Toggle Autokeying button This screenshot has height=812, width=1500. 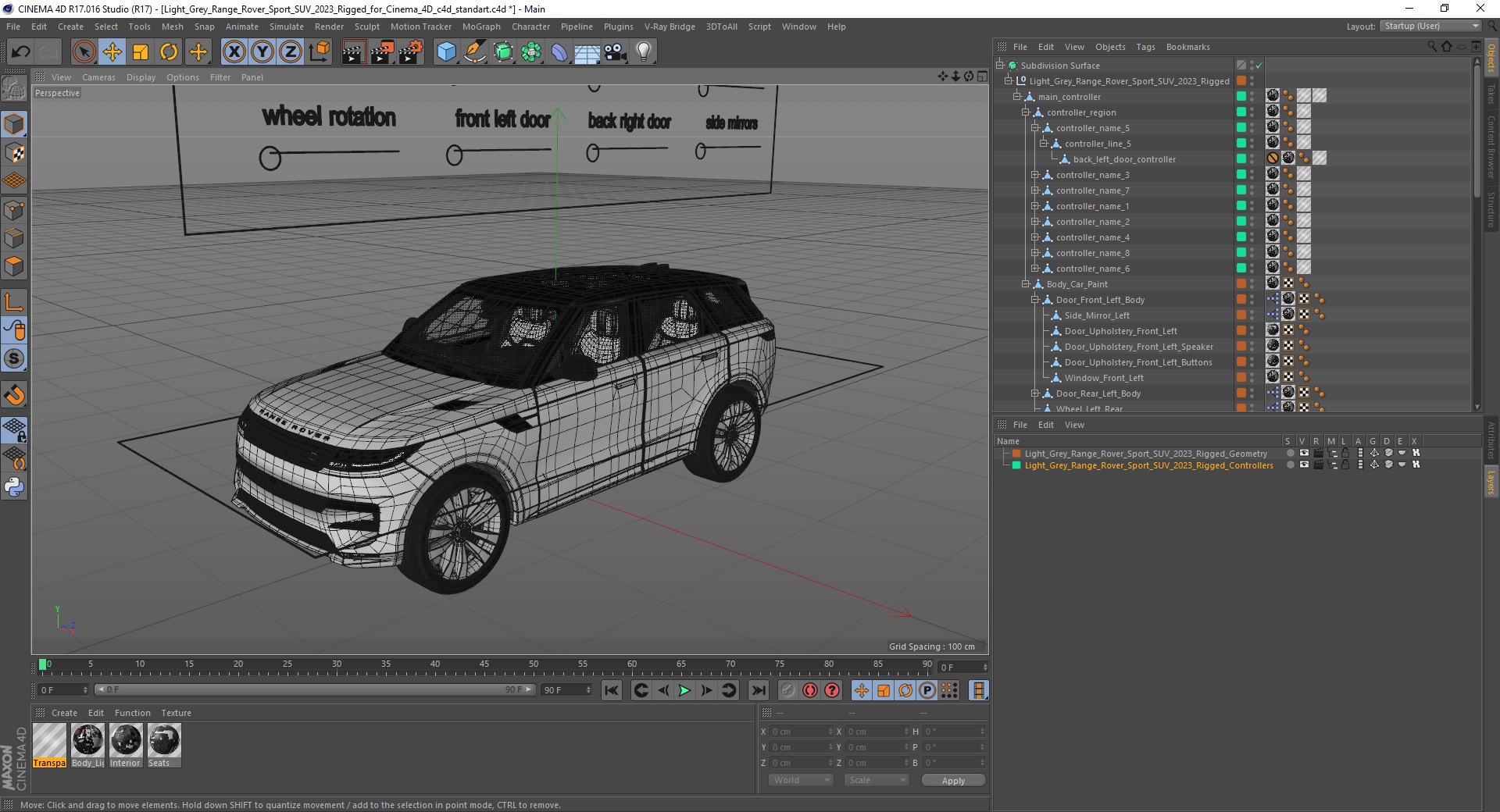coord(810,690)
